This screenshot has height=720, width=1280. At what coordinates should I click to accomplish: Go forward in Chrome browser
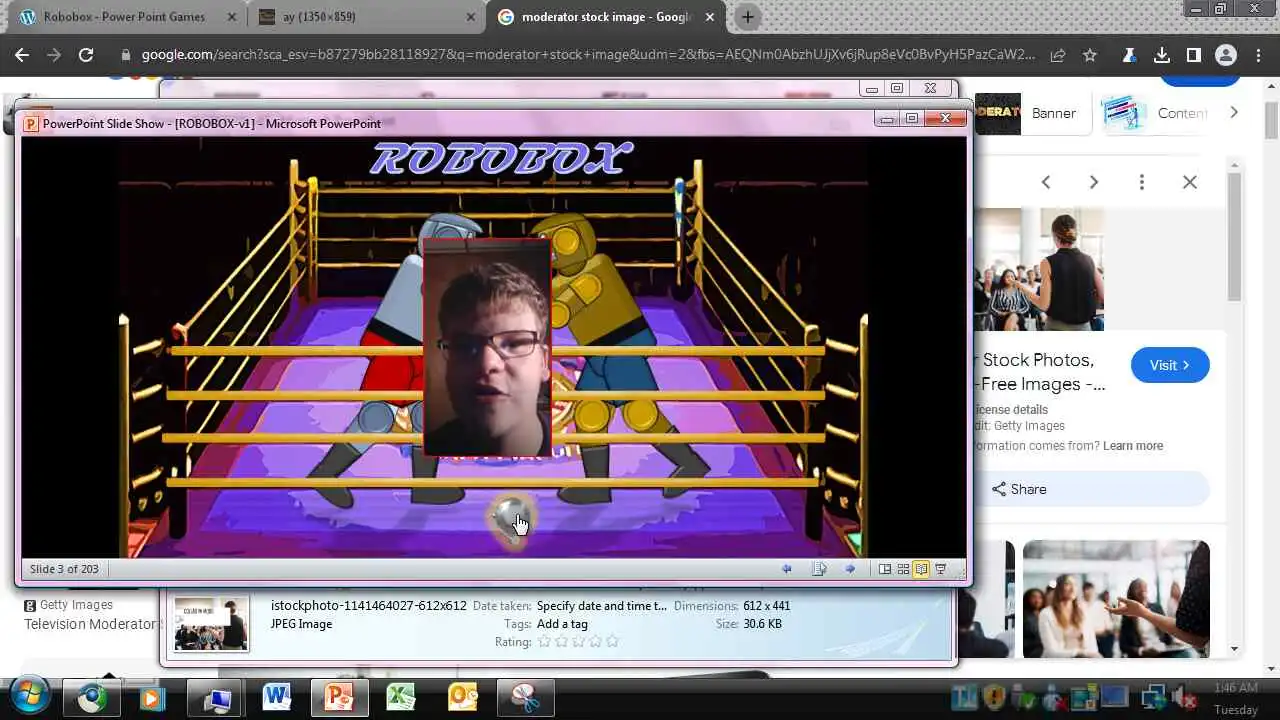tap(54, 55)
